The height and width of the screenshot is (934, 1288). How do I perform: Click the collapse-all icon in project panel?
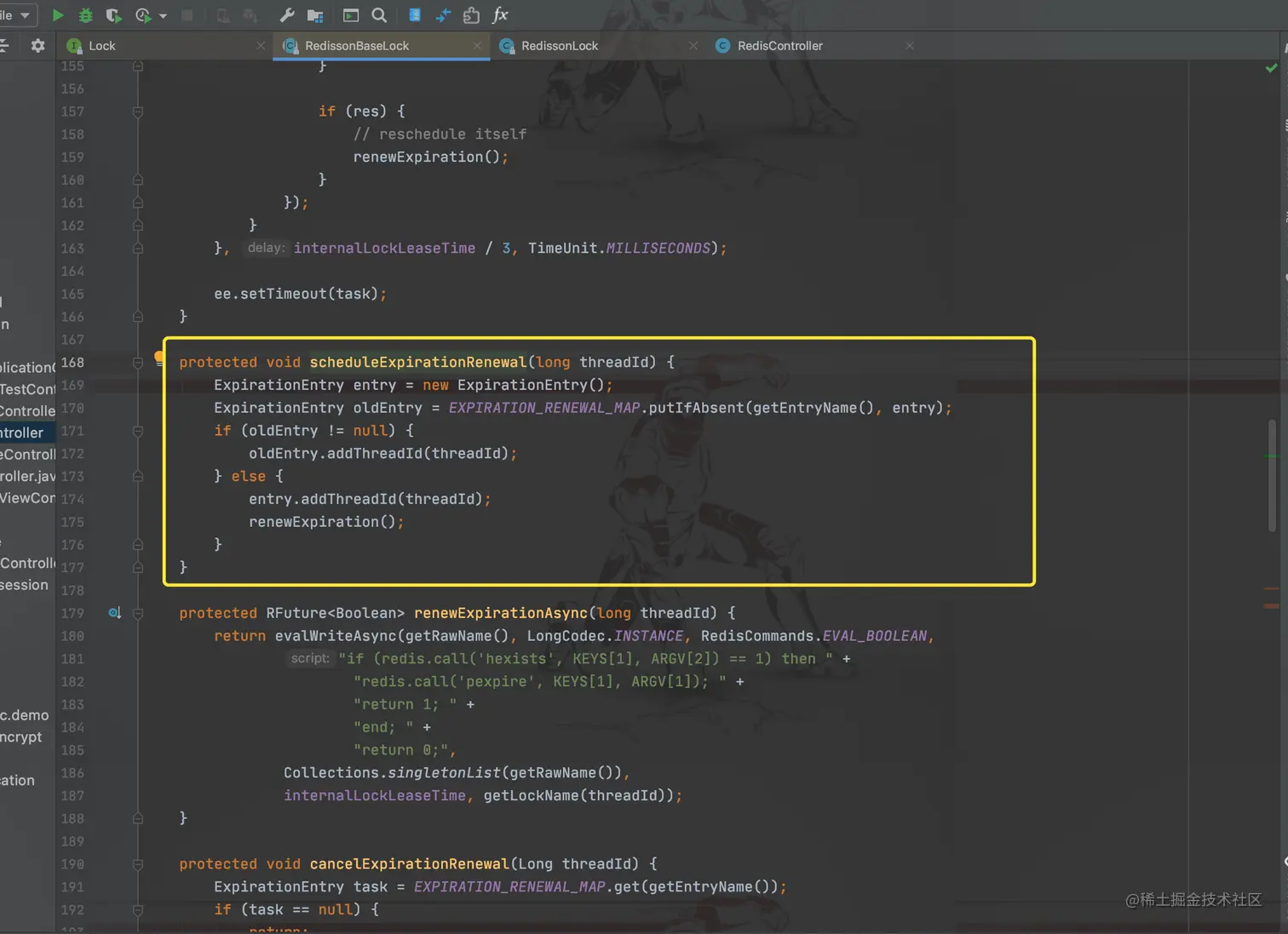tap(4, 46)
